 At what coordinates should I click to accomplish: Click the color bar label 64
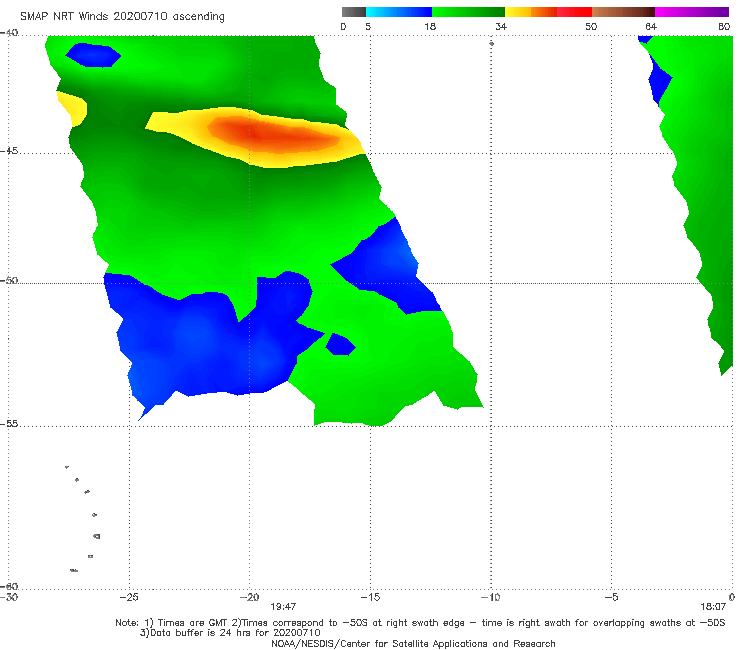tap(651, 26)
